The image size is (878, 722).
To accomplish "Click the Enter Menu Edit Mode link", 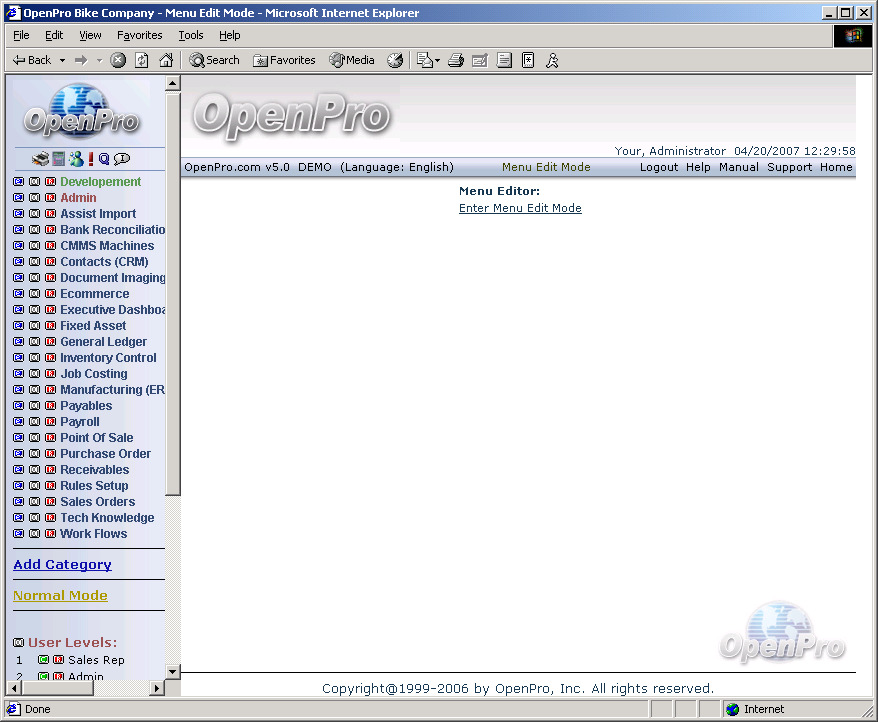I will click(520, 208).
